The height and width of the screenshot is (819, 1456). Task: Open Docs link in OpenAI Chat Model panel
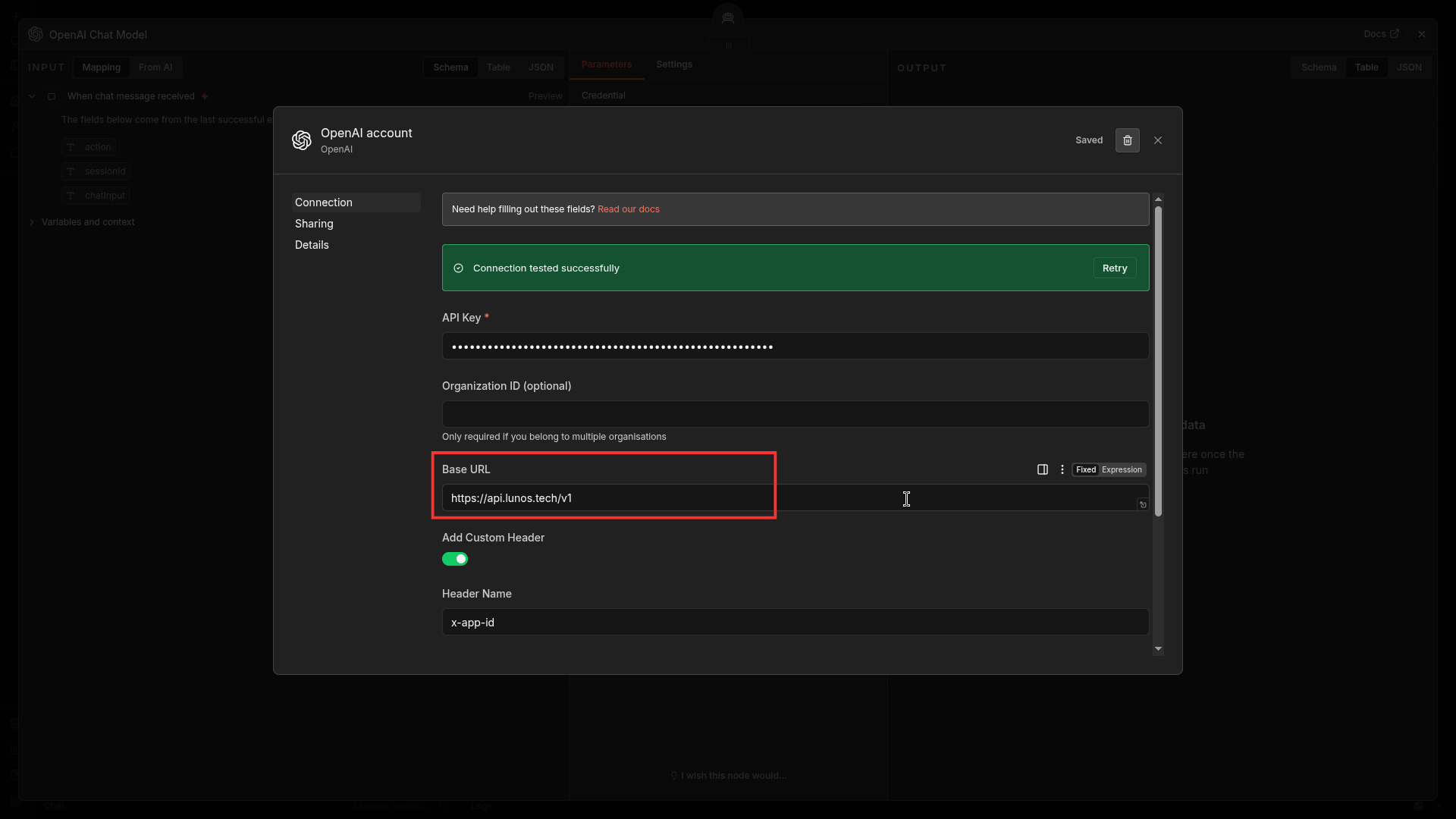coord(1381,34)
